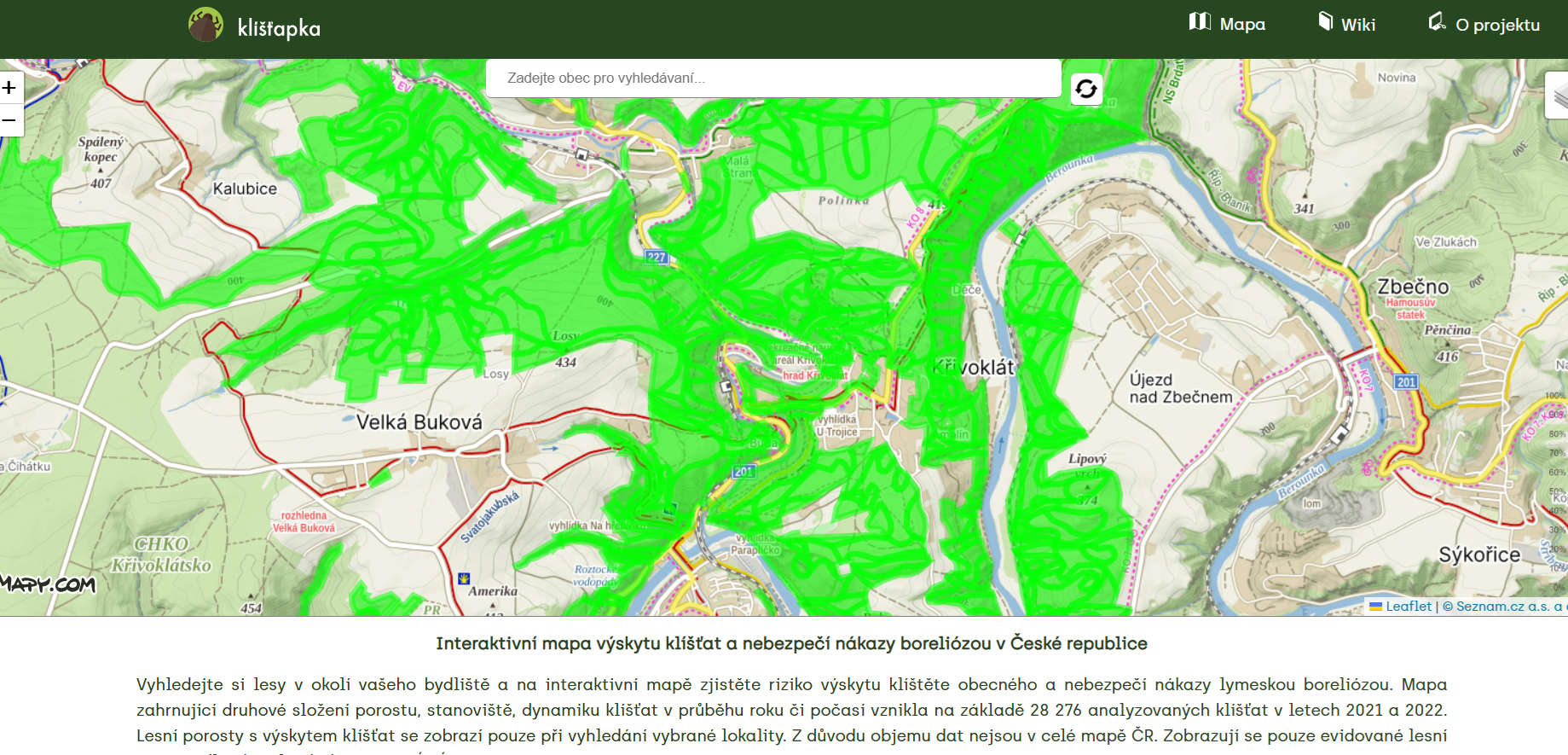Click the Mapy.com logo on map

point(48,585)
